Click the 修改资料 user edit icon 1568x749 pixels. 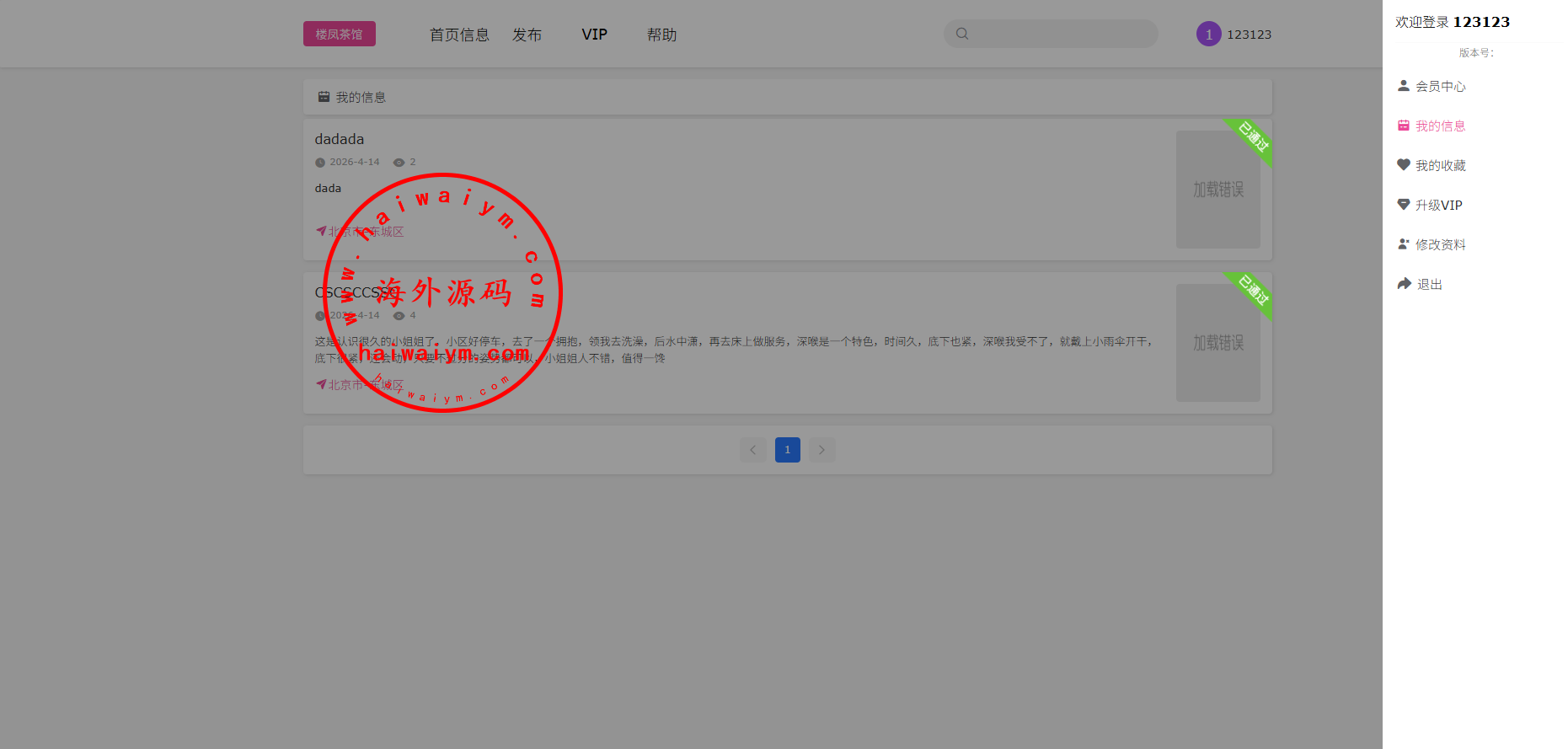pos(1404,244)
